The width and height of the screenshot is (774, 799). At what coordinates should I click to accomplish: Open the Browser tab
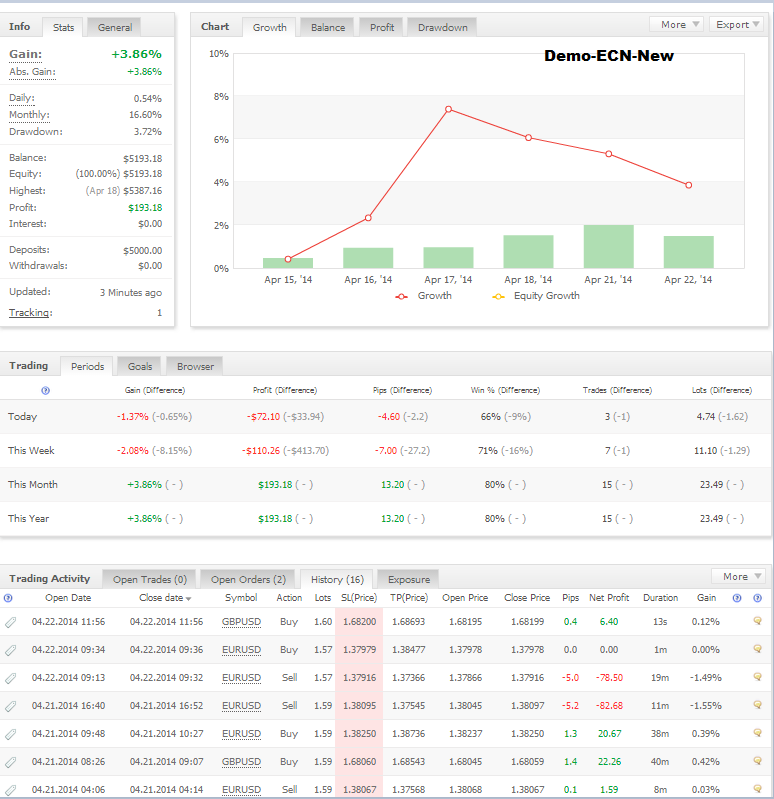pos(195,366)
